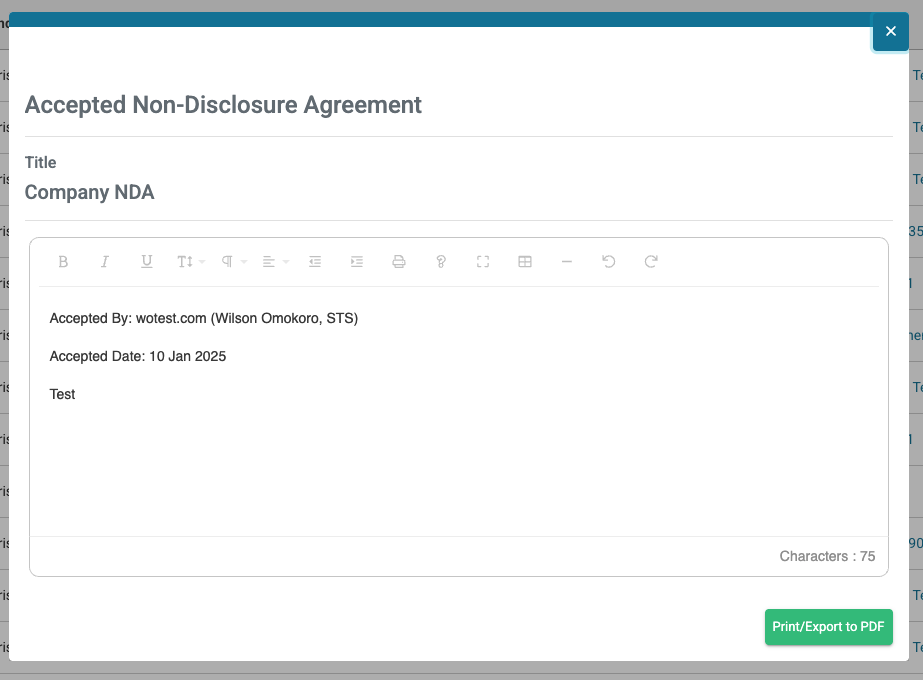Toggle underline formatting
This screenshot has width=923, height=680.
click(x=147, y=261)
